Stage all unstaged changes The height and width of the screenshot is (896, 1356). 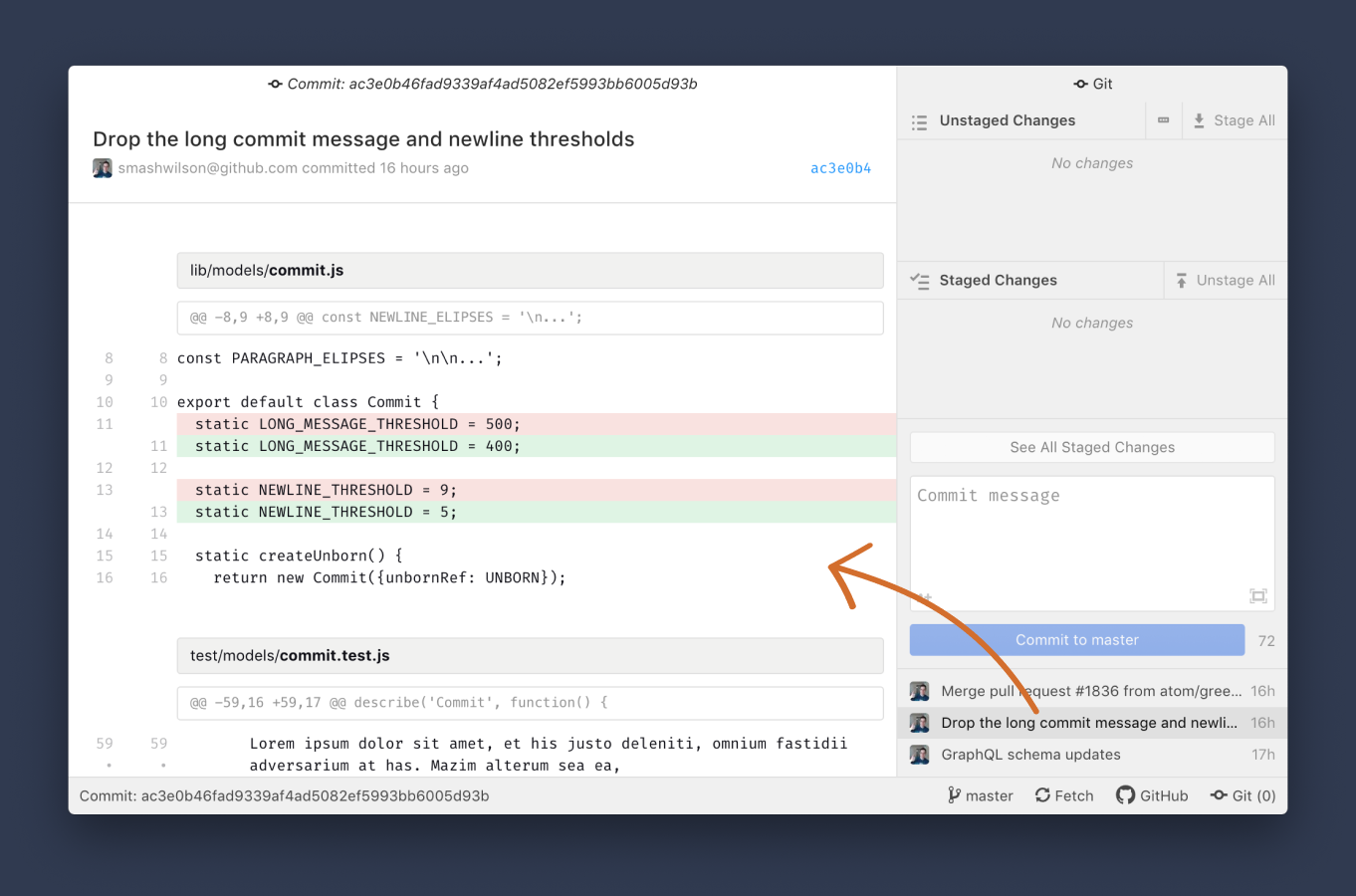[x=1234, y=119]
